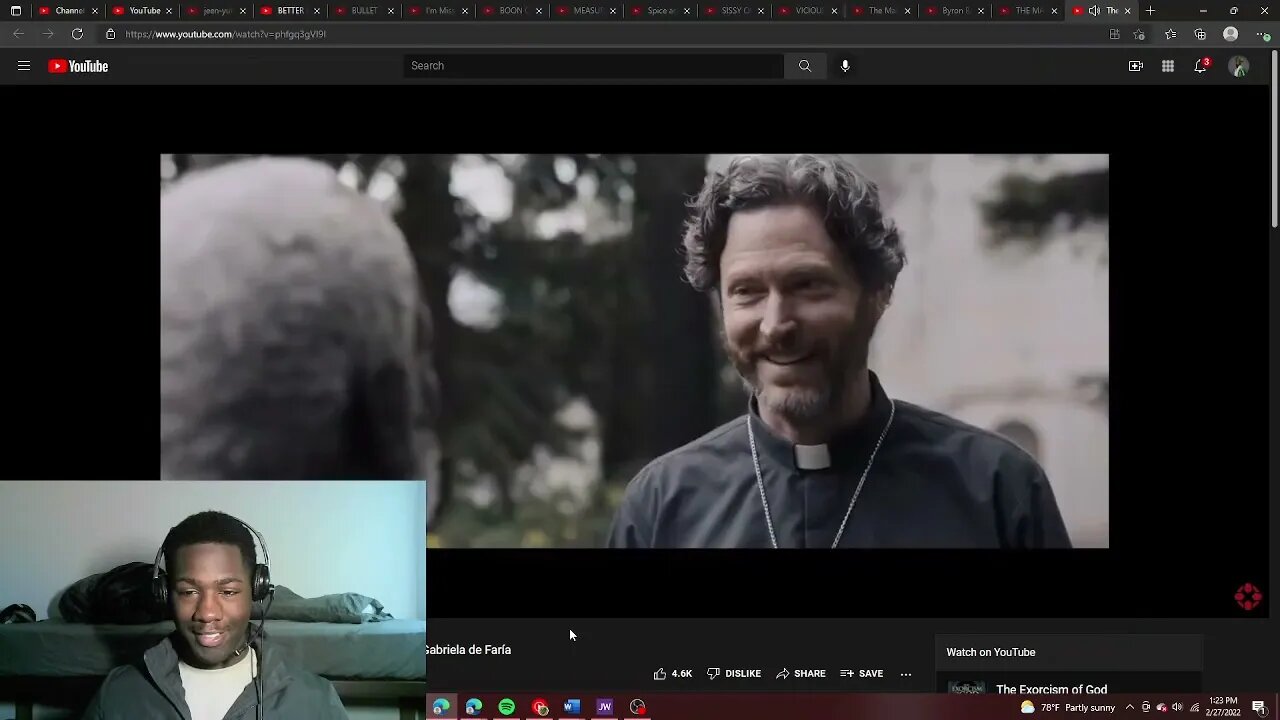Switch to the YouTube tab
The height and width of the screenshot is (720, 1280).
tap(142, 11)
